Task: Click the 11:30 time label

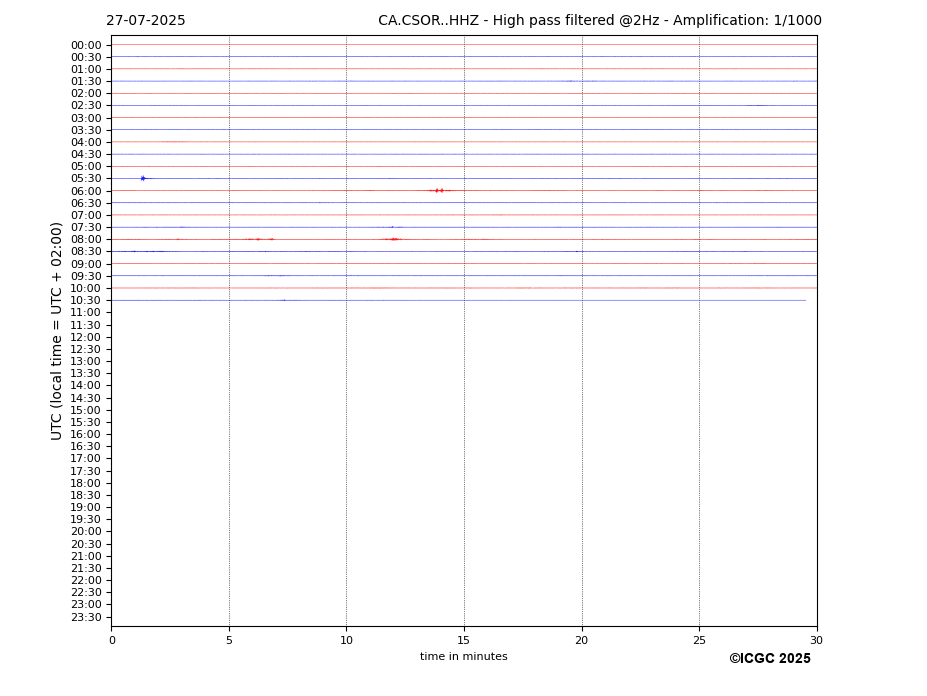Action: pos(86,325)
